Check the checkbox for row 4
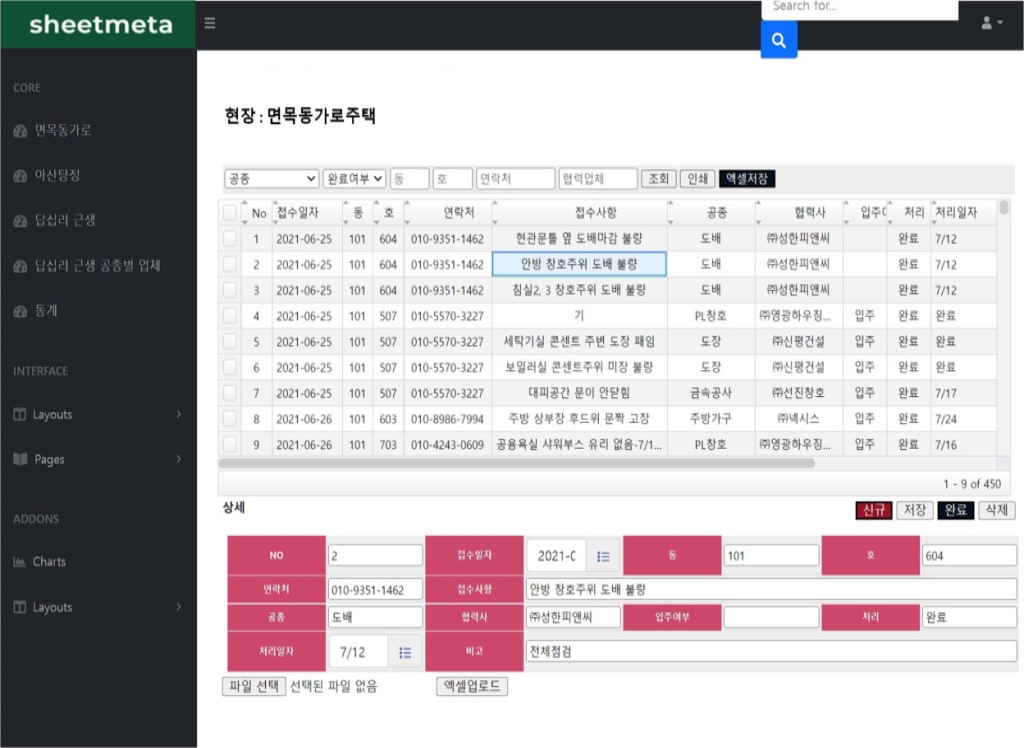Image resolution: width=1024 pixels, height=748 pixels. coord(230,316)
